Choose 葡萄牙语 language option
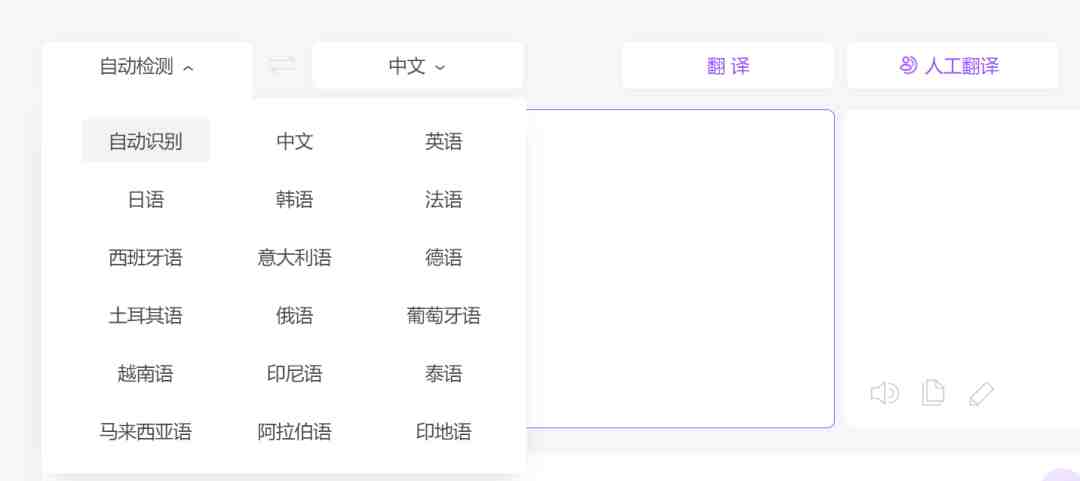 click(x=444, y=316)
